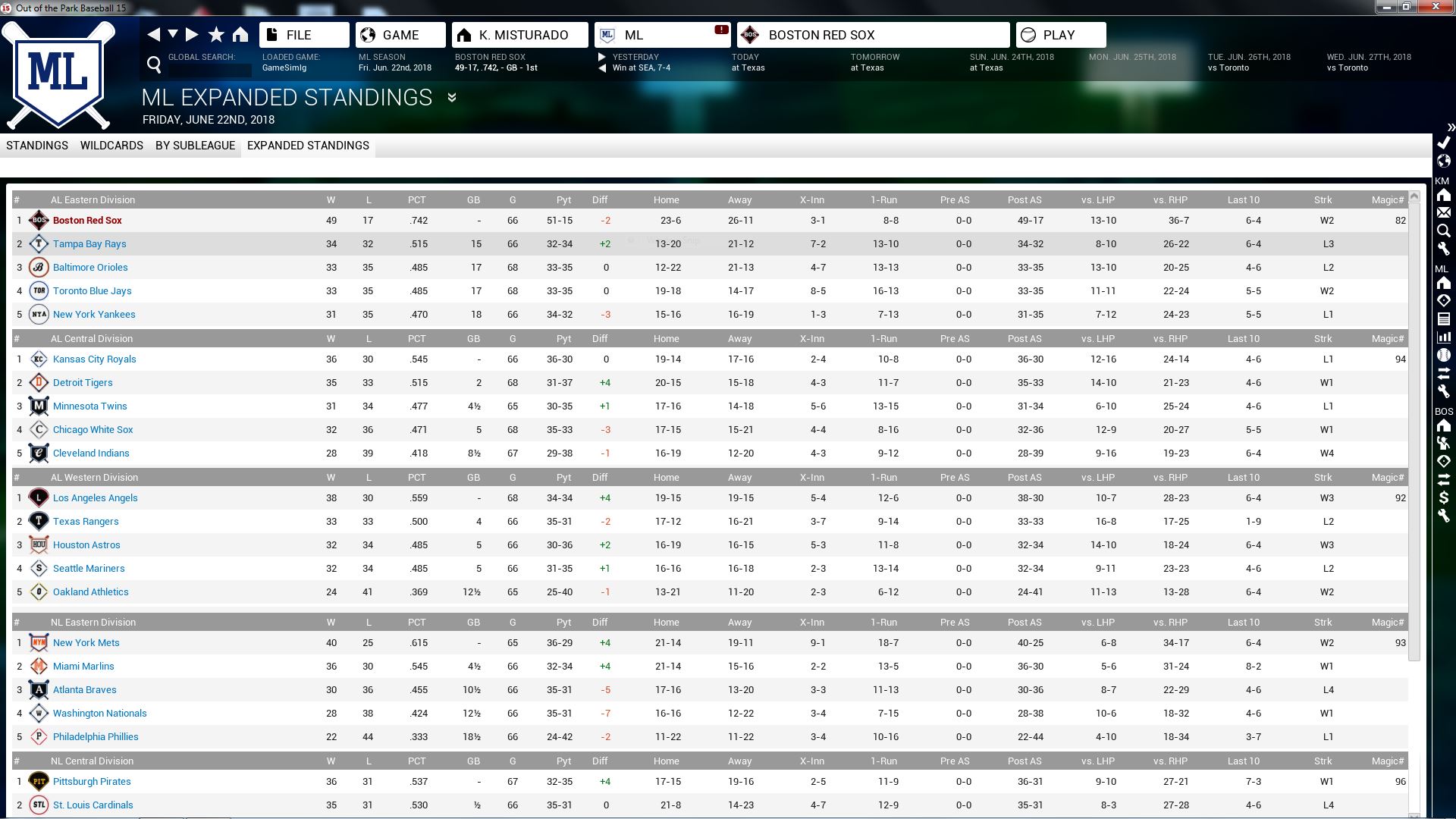Open the mail envelope icon in right sidebar
The height and width of the screenshot is (819, 1456).
(x=1443, y=212)
